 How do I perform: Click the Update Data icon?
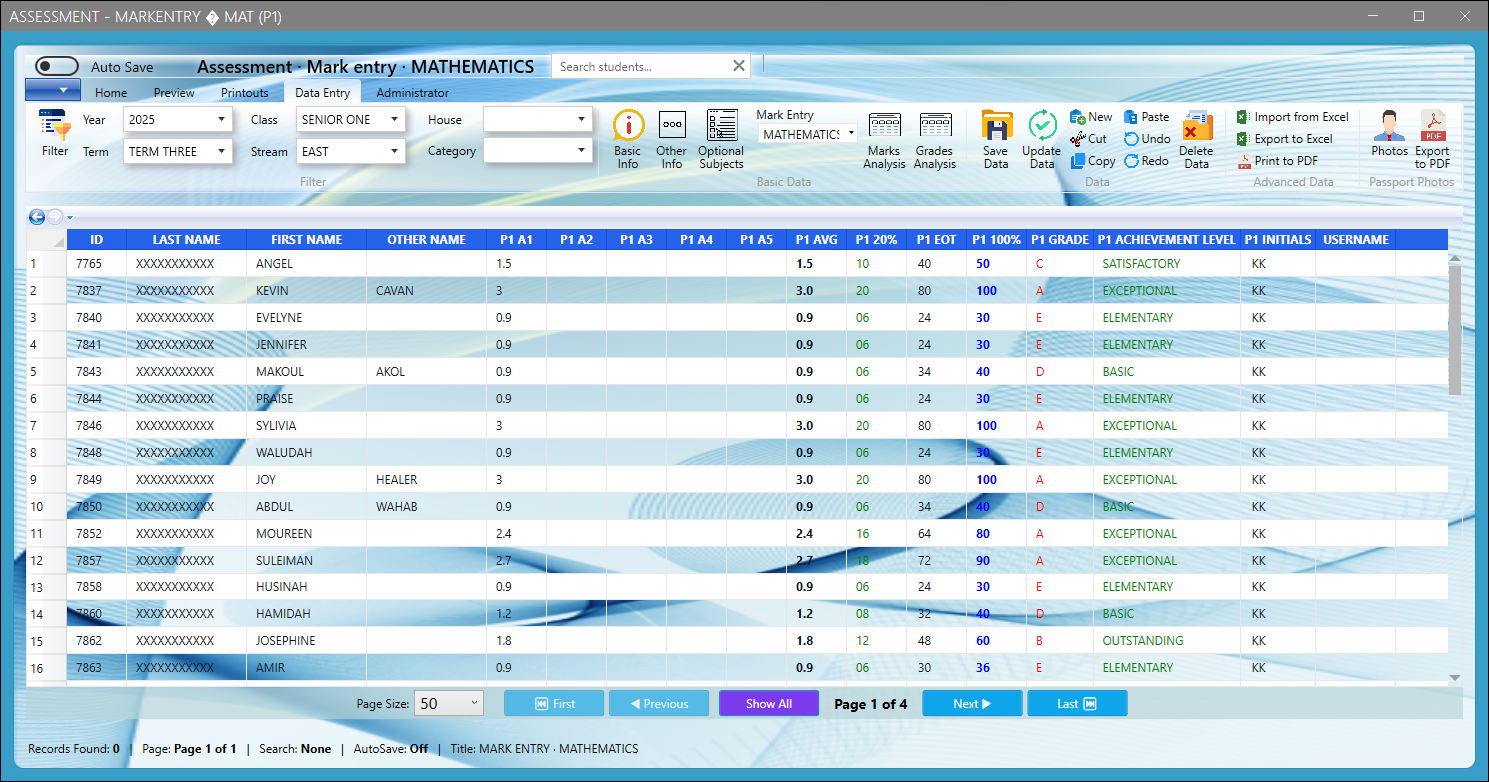(x=1042, y=126)
